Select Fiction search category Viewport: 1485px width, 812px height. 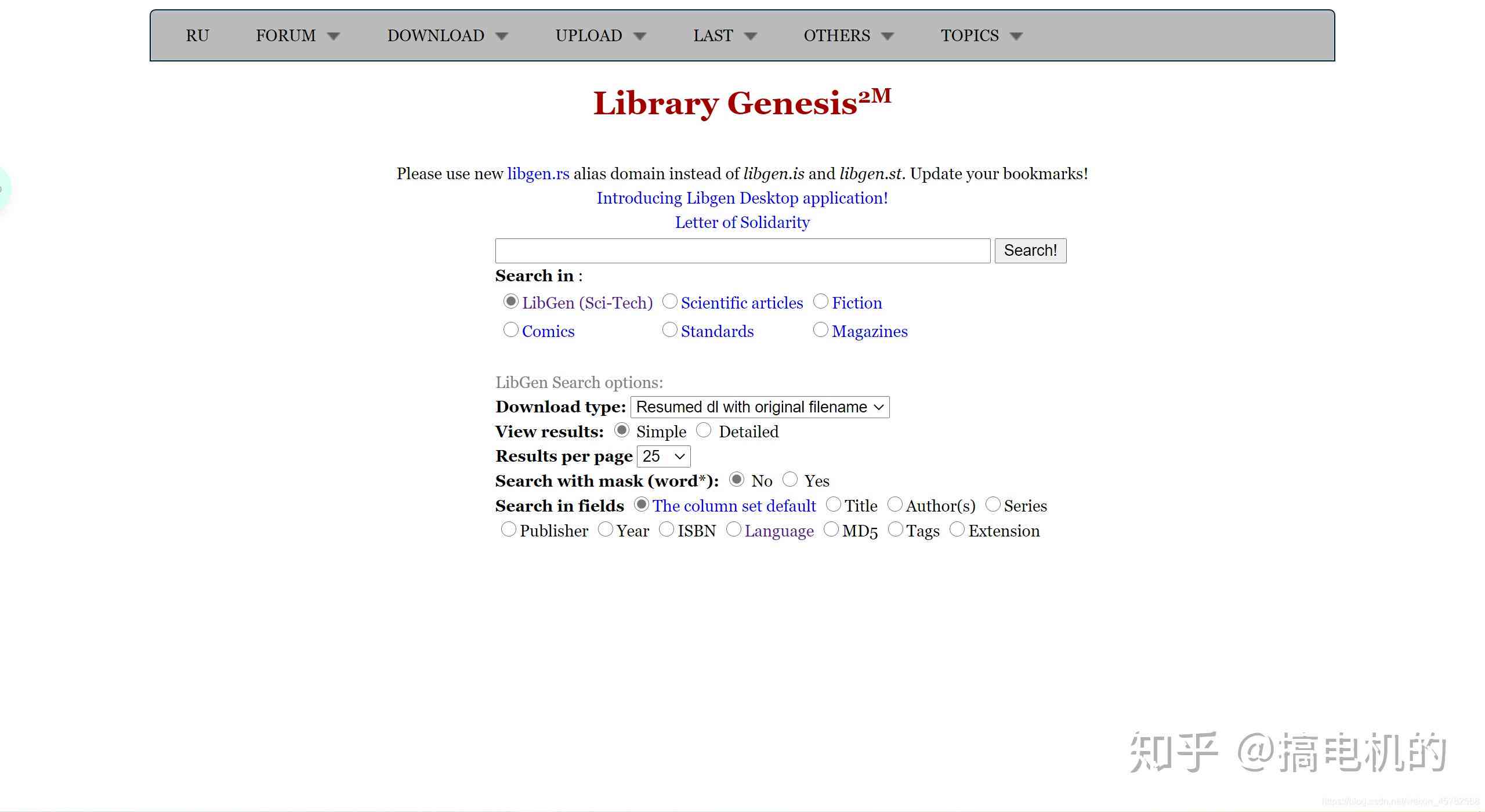(819, 302)
